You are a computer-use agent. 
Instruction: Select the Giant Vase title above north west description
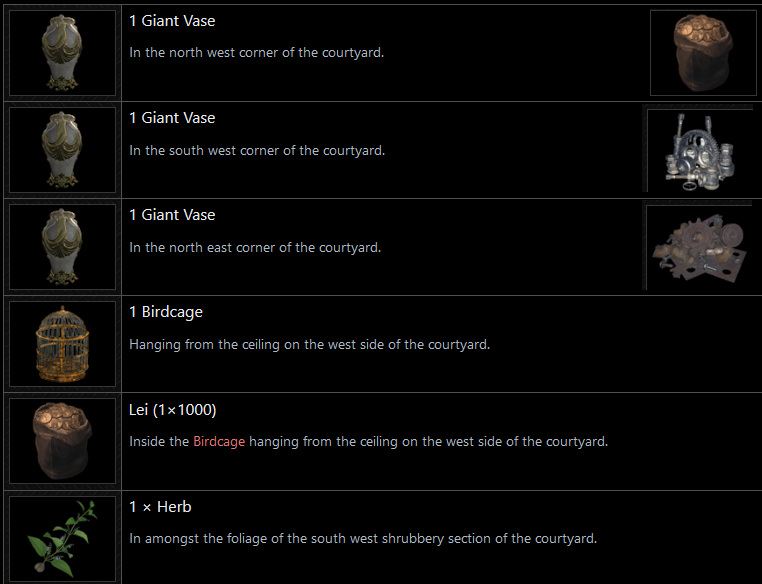[172, 21]
